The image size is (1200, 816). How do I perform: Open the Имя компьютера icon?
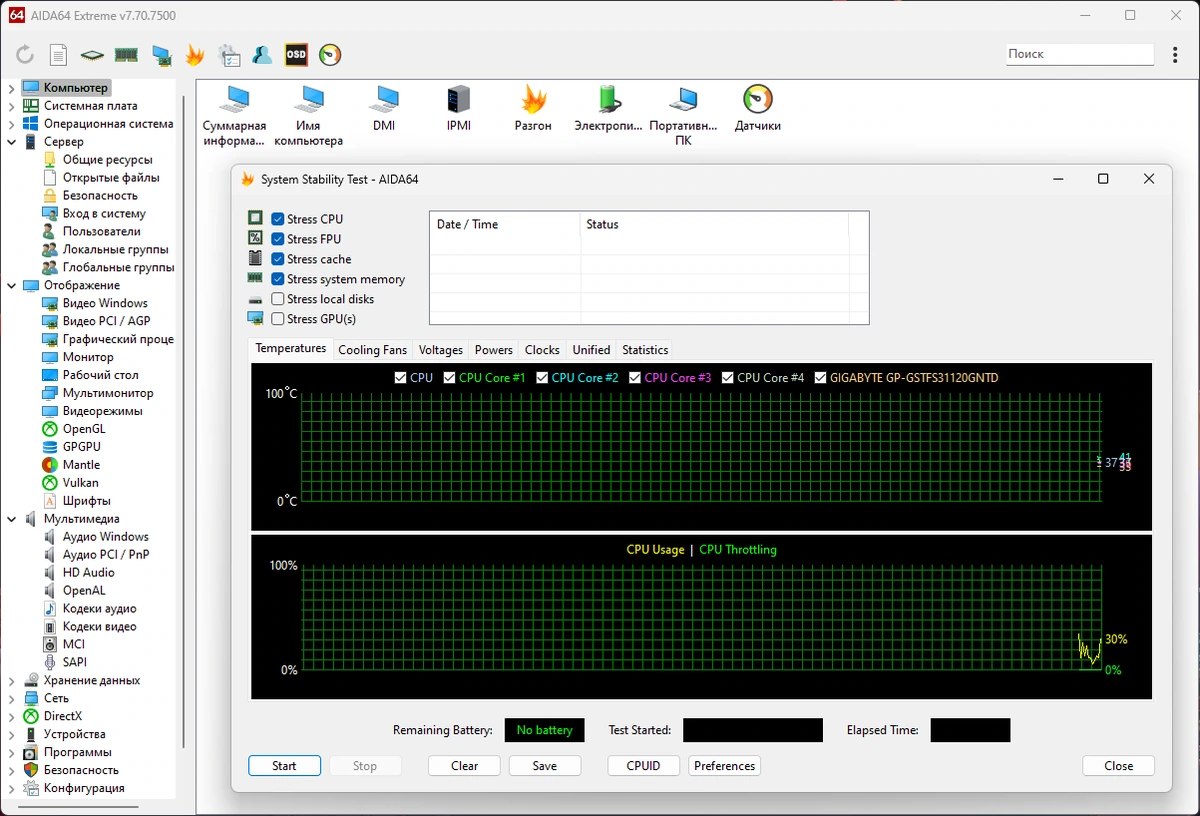308,116
